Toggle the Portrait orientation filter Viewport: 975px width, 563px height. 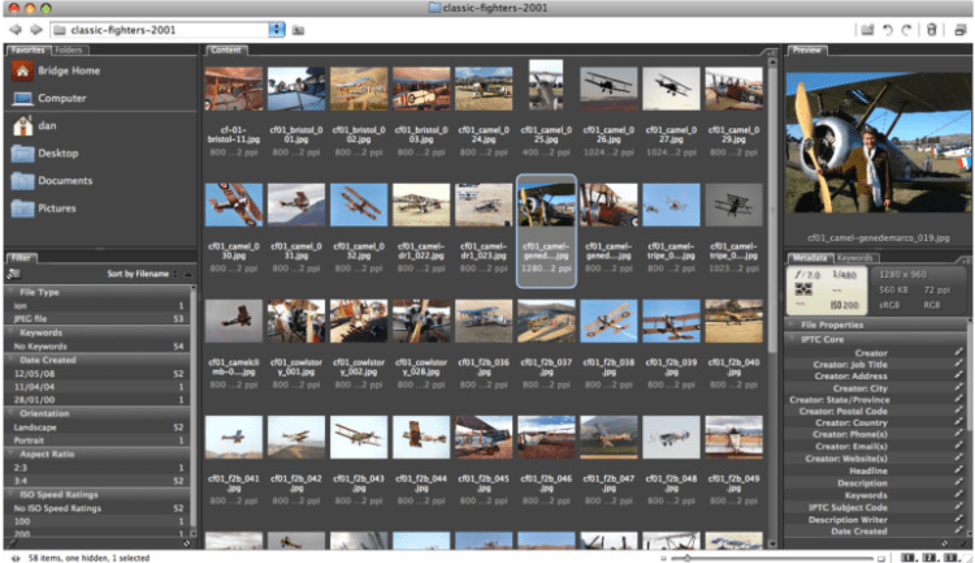pos(95,440)
